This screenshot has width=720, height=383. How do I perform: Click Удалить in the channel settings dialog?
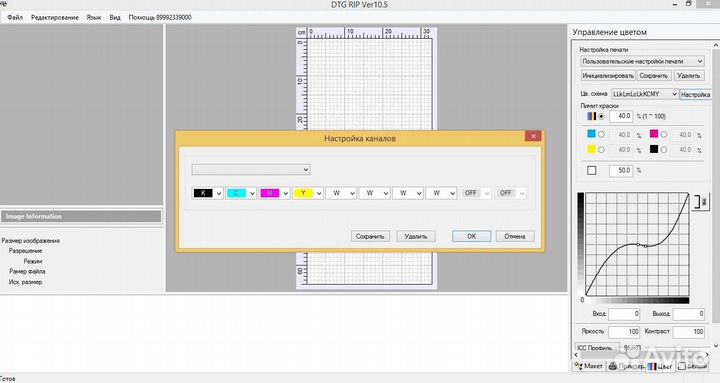(416, 236)
